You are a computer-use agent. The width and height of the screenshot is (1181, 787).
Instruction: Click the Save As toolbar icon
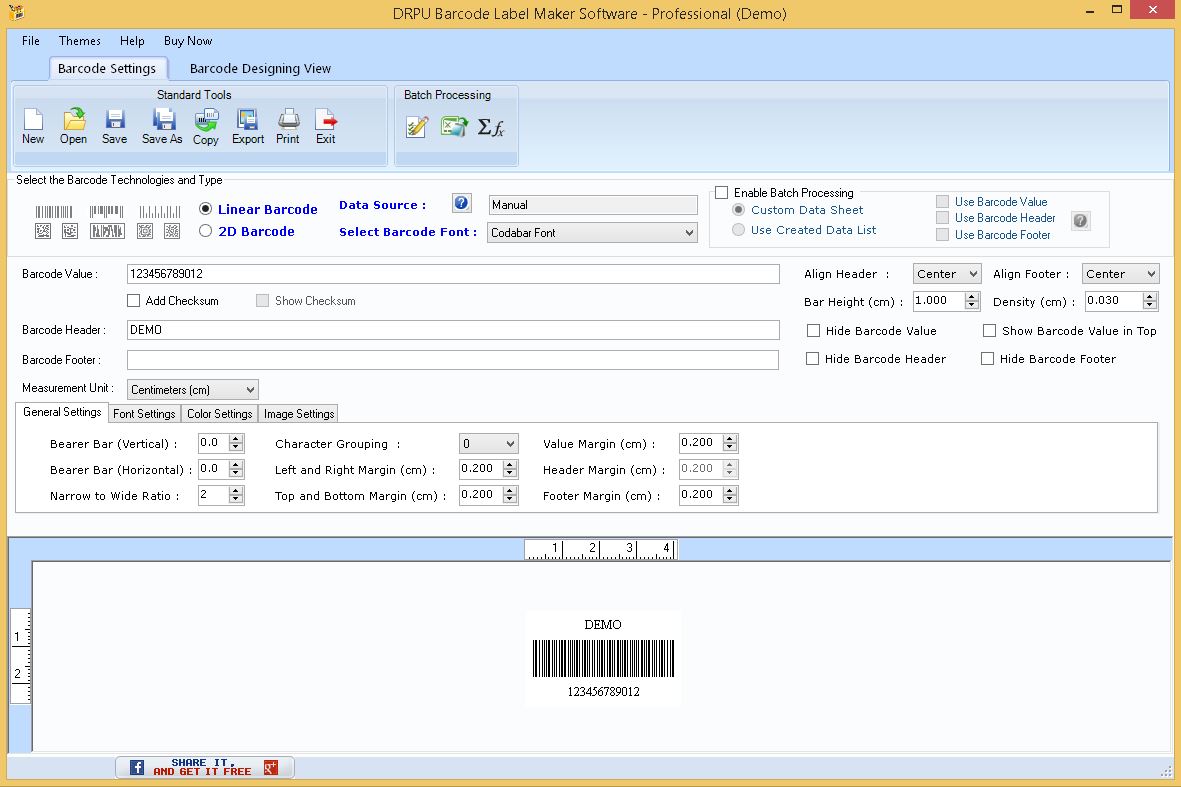162,126
